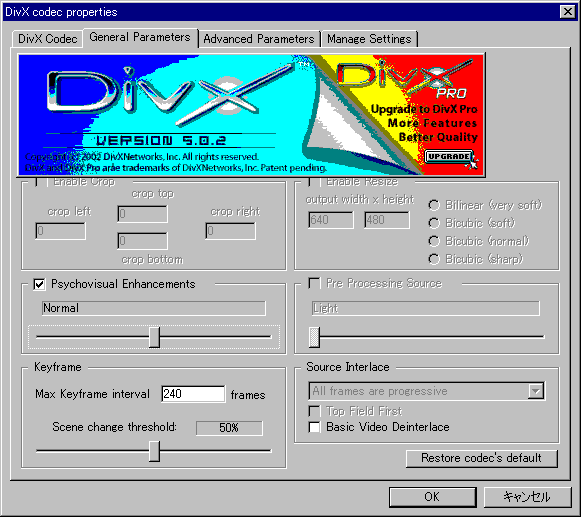This screenshot has width=581, height=517.
Task: Click the 'frames' unit label
Action: click(x=248, y=395)
